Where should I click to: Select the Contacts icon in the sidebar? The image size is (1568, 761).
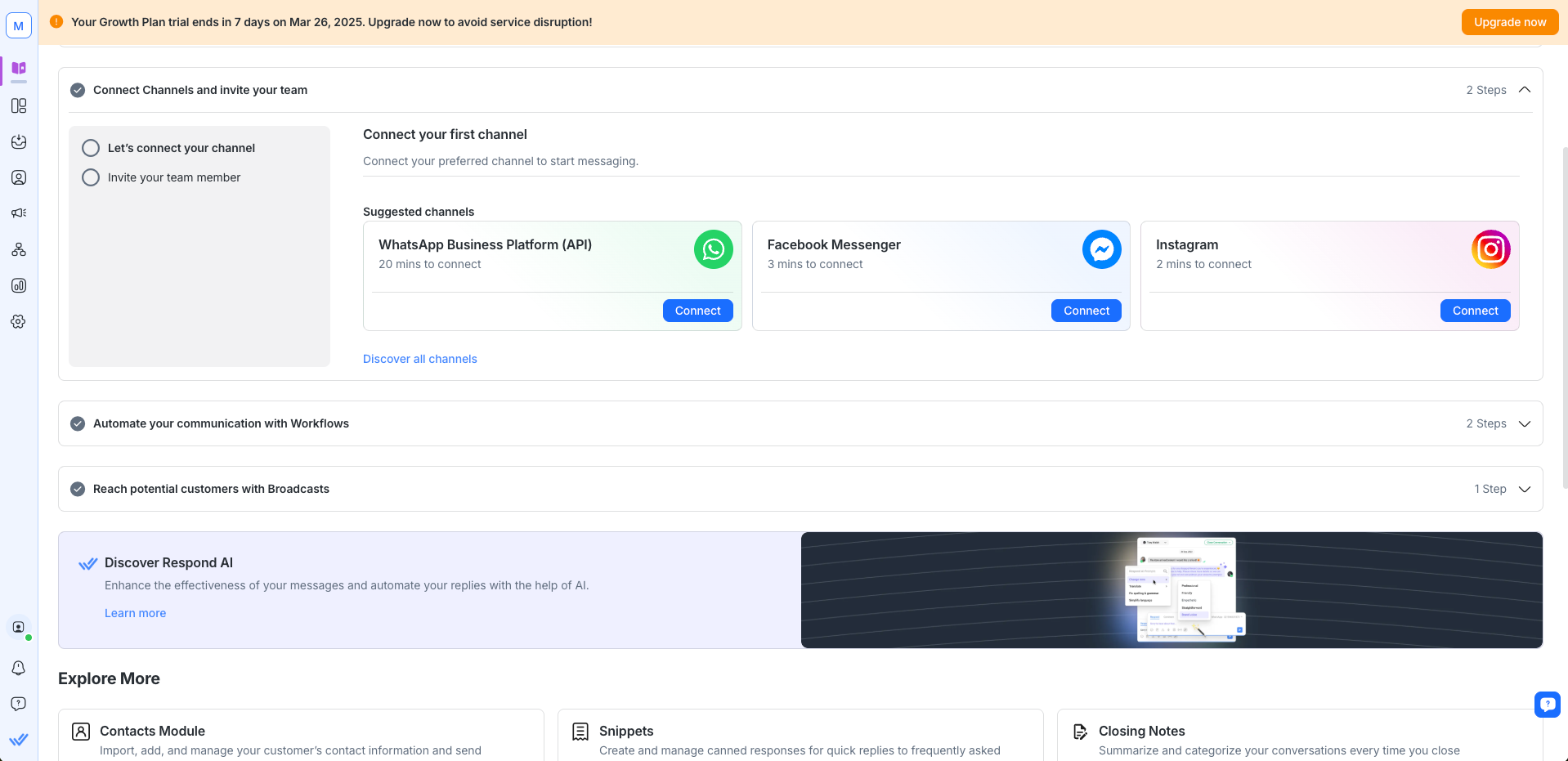[x=18, y=177]
